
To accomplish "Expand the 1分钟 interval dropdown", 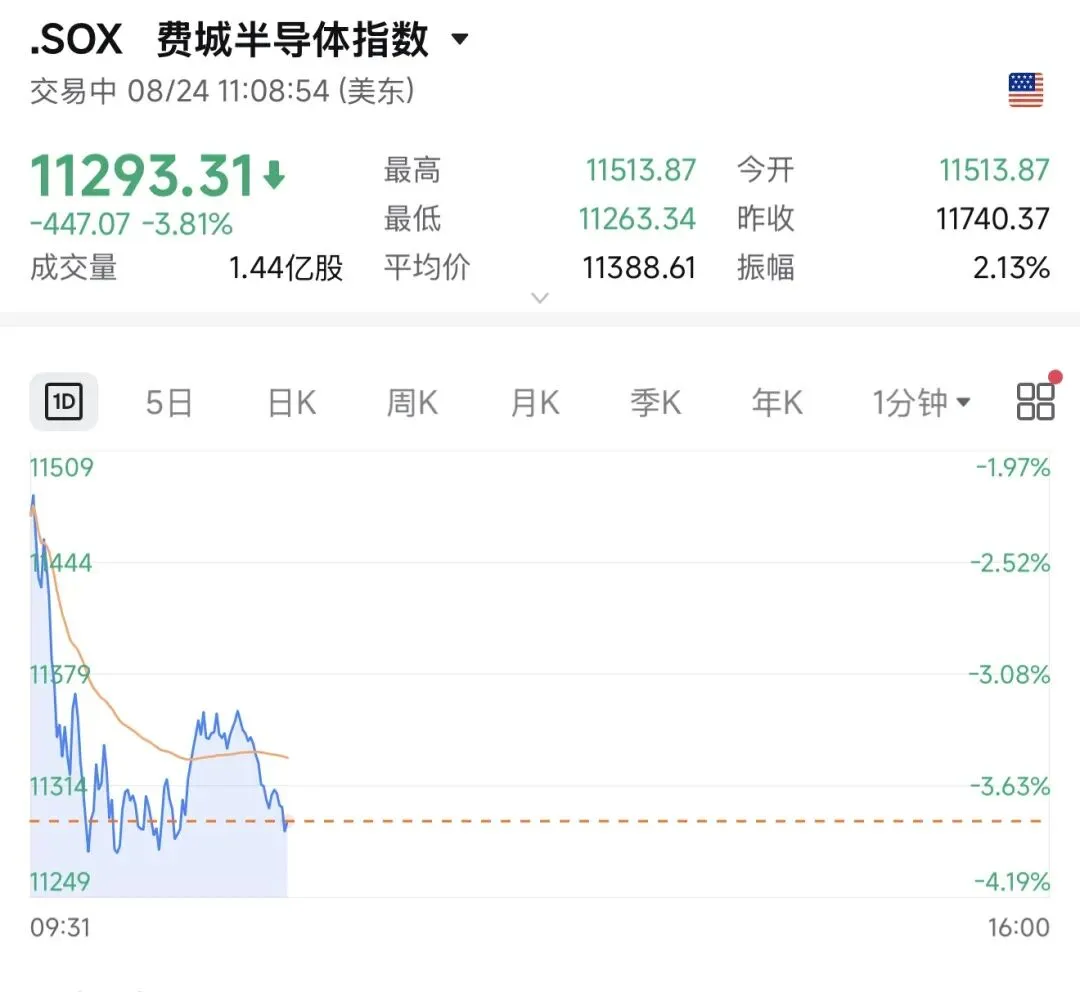I will [x=921, y=402].
